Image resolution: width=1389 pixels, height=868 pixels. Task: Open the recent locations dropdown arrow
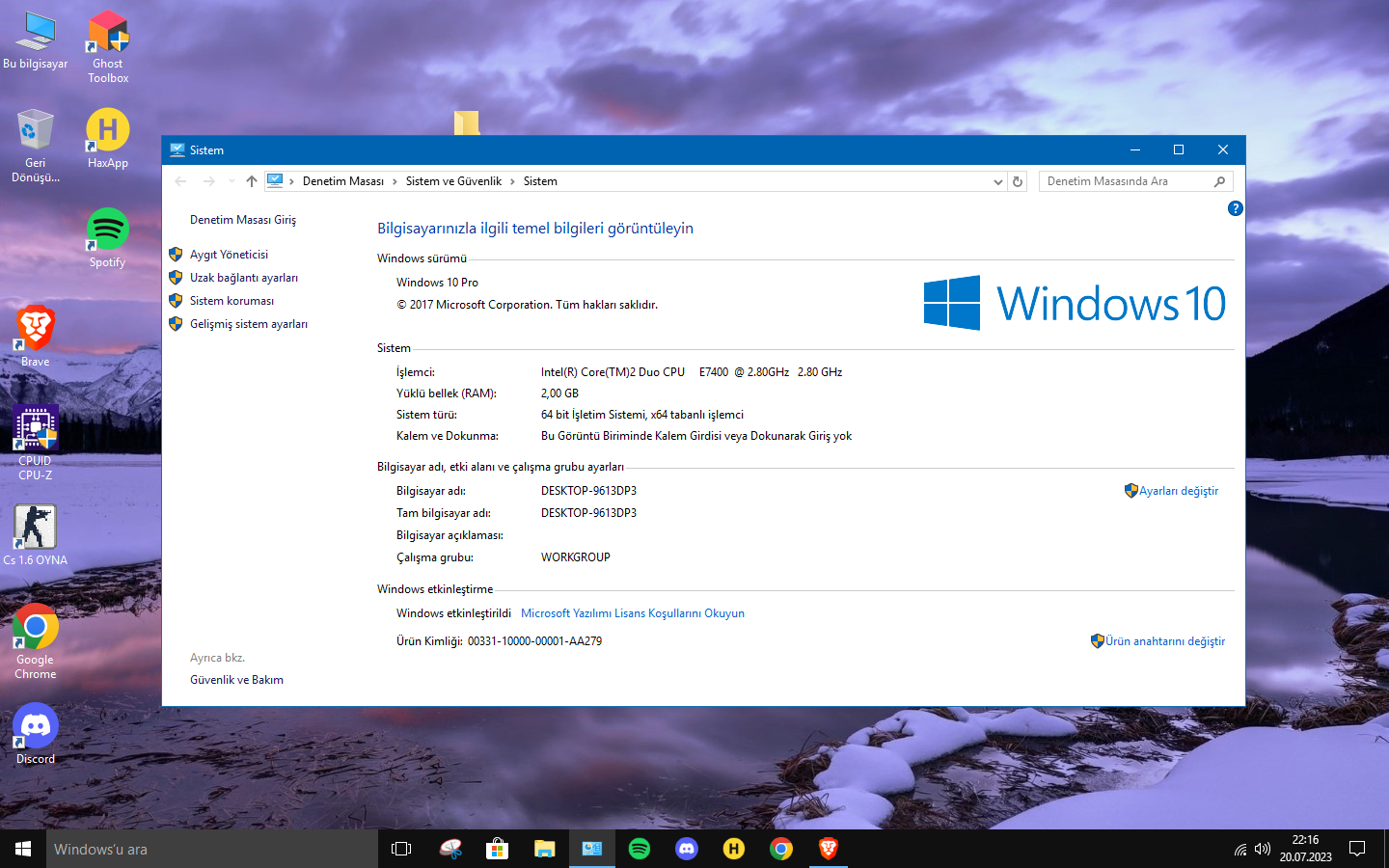pyautogui.click(x=231, y=181)
